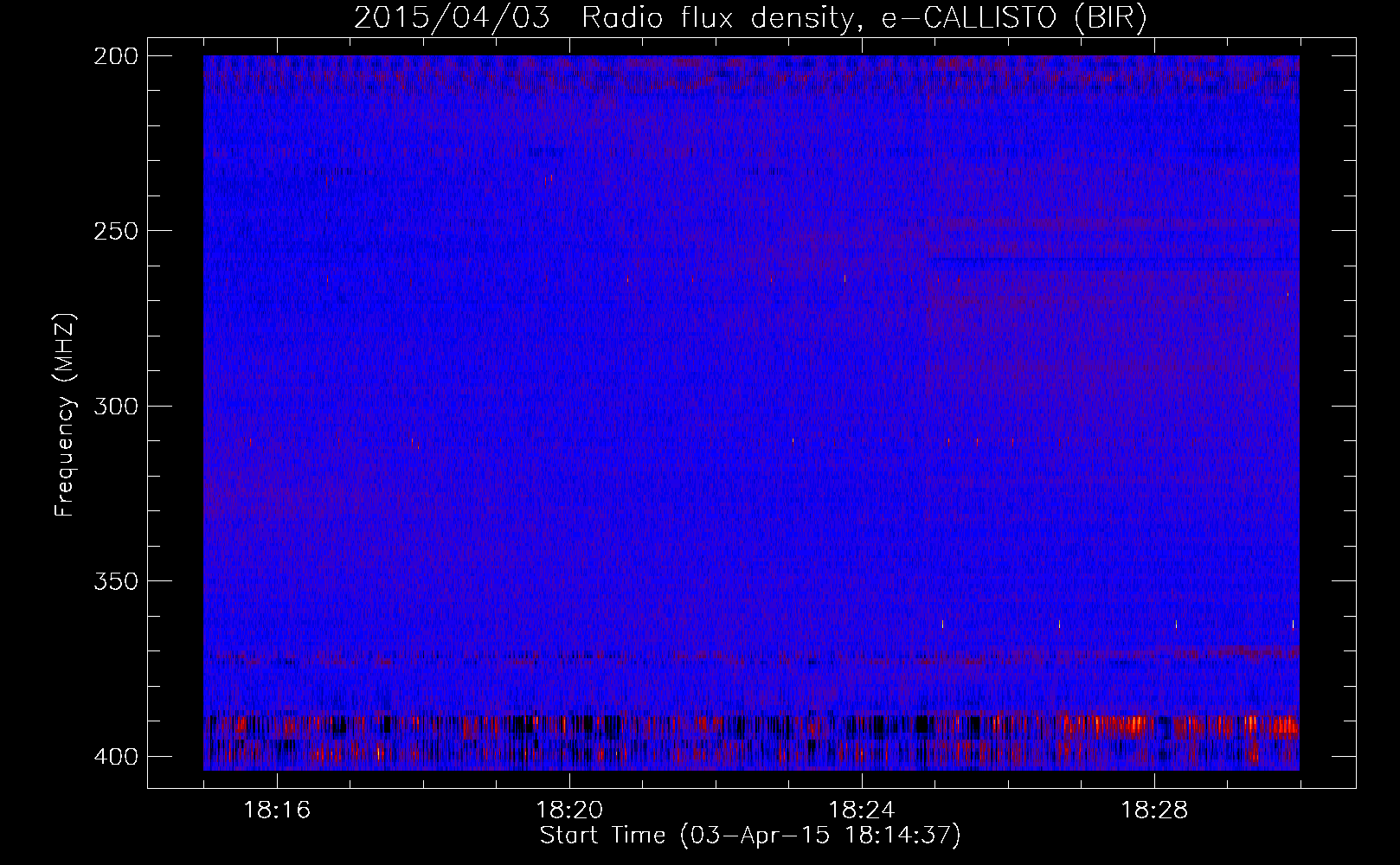Click the 18:24 time tick label
This screenshot has width=1400, height=865.
(x=862, y=811)
